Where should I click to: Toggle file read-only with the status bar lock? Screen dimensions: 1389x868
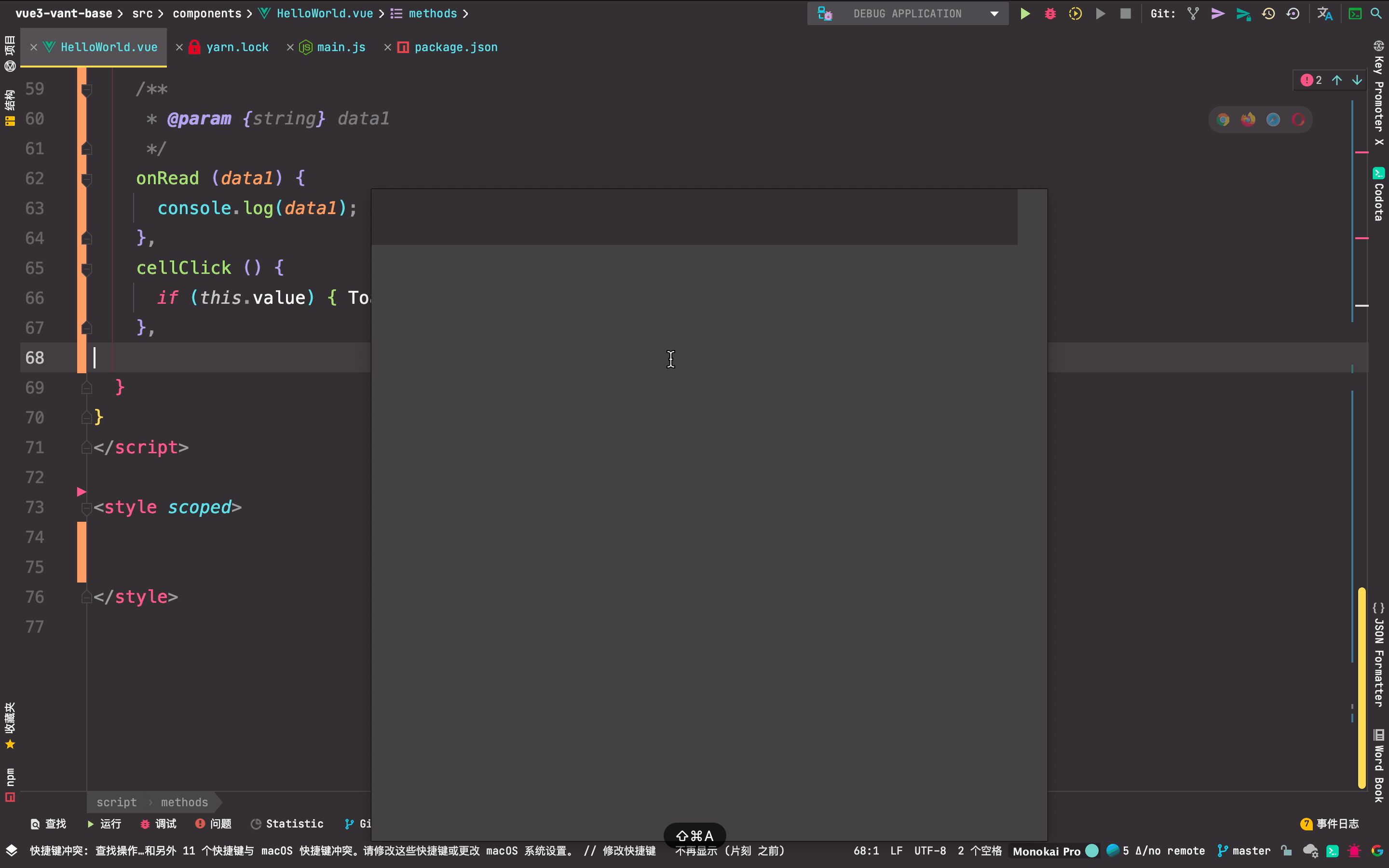[1286, 851]
